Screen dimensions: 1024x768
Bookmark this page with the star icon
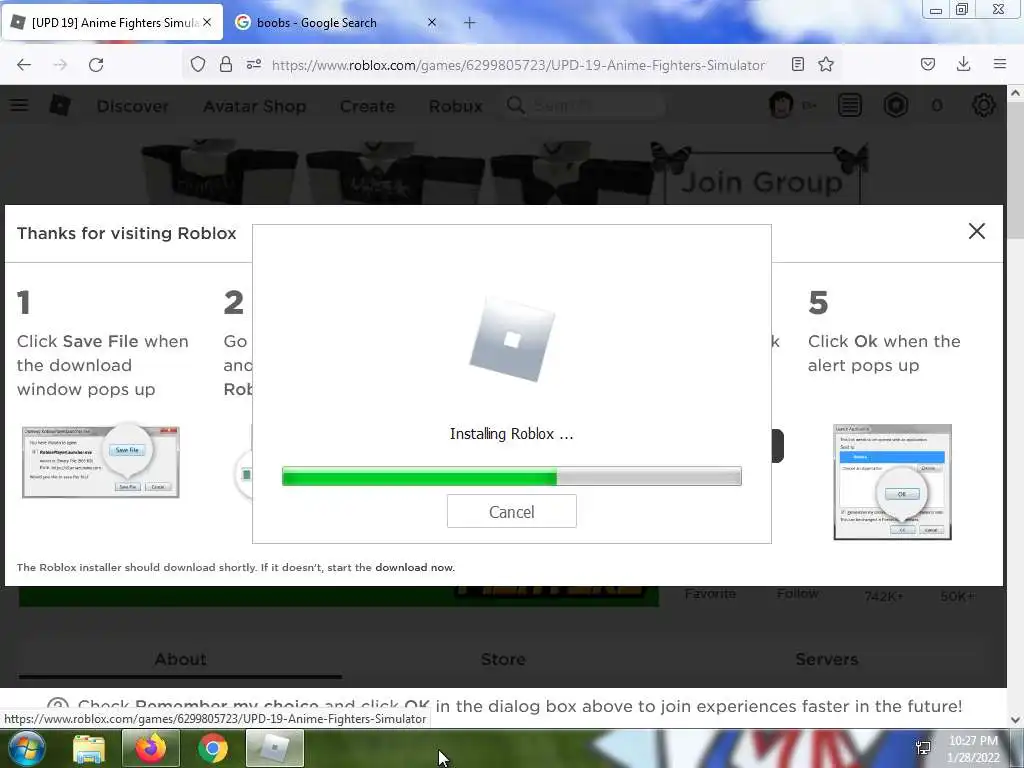coord(826,64)
